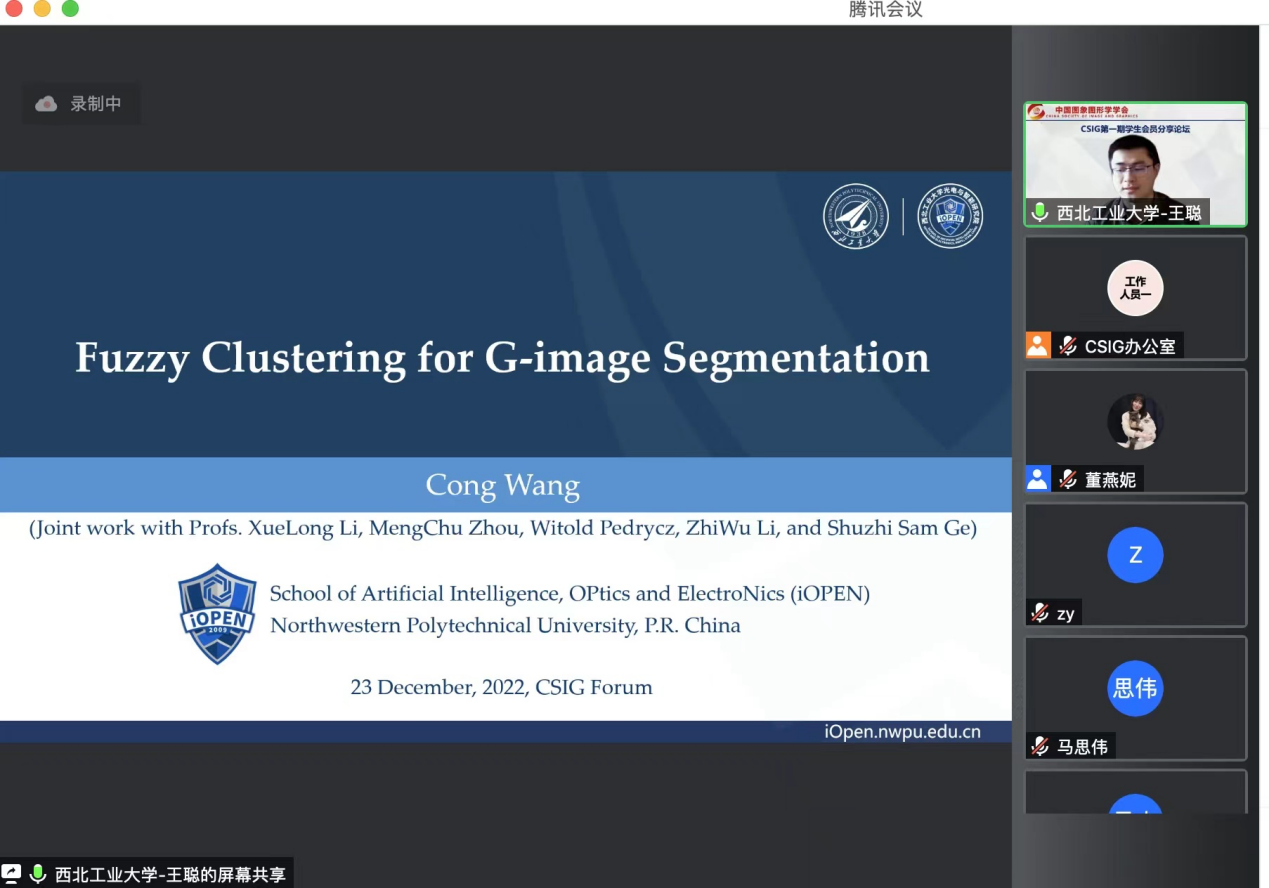Click the blue Z avatar circle
This screenshot has width=1269, height=888.
[x=1135, y=555]
